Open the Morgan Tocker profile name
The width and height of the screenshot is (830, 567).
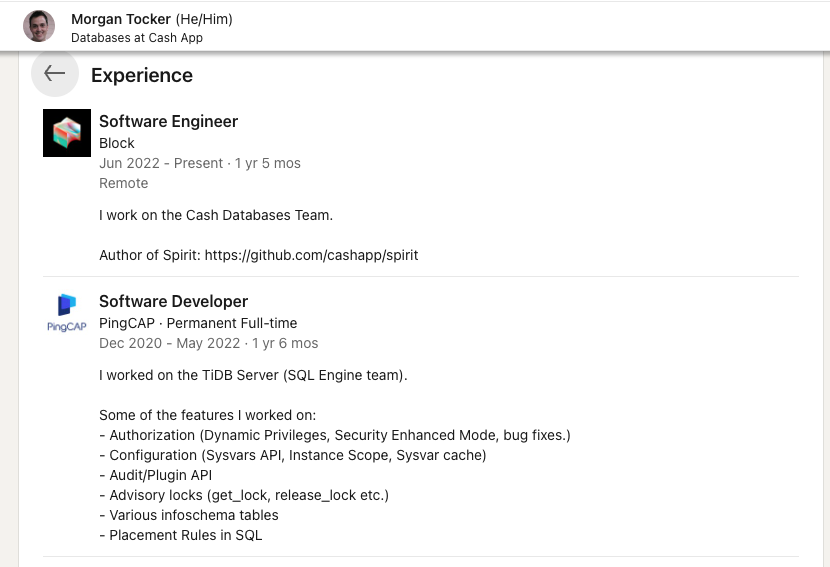click(x=121, y=19)
